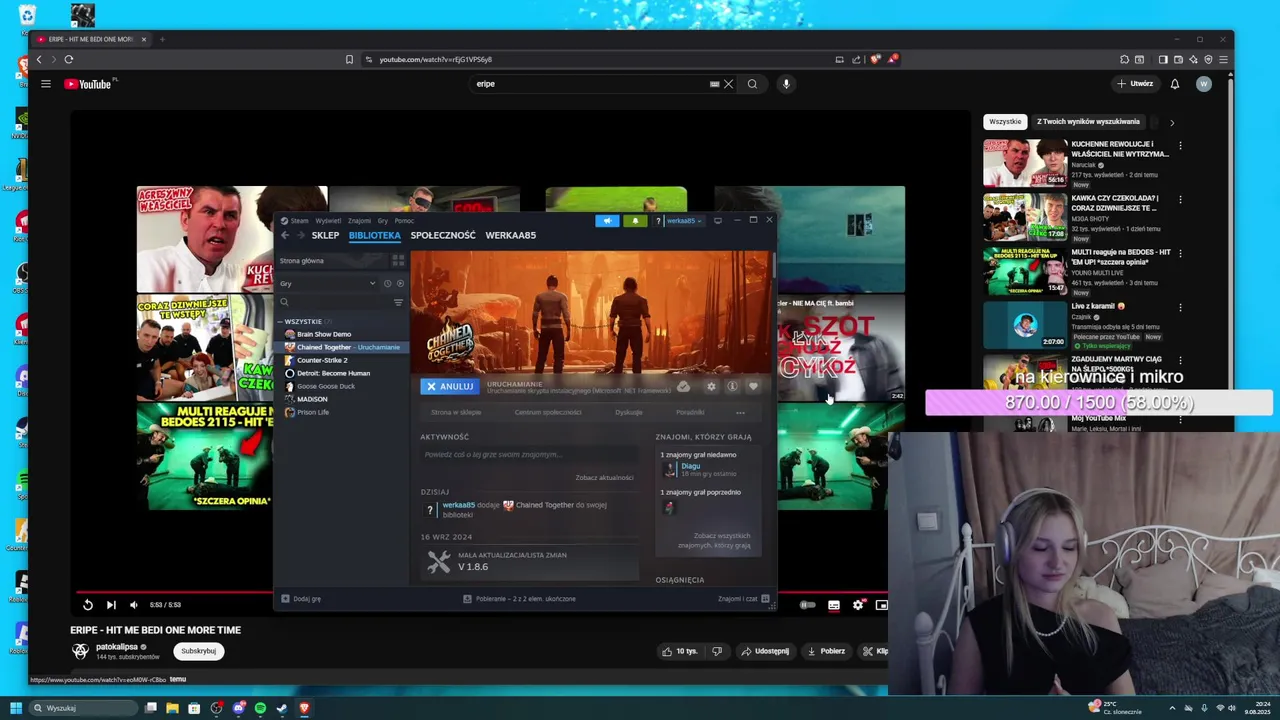Dislike the video with thumbs down
Viewport: 1280px width, 720px height.
click(x=717, y=651)
